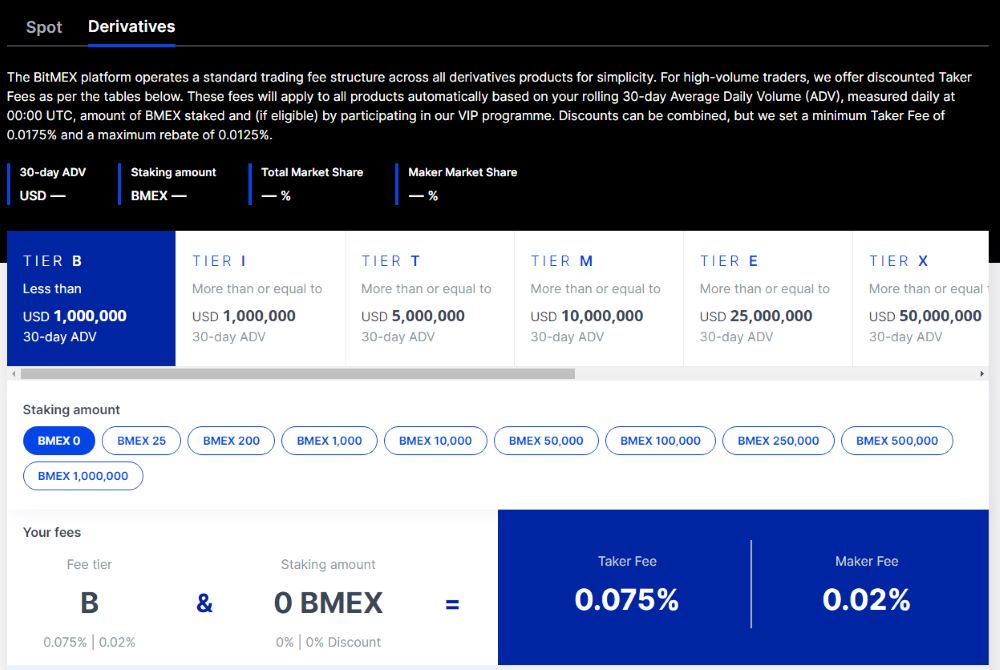The height and width of the screenshot is (670, 1000).
Task: Switch to the Spot tab
Action: coord(44,27)
